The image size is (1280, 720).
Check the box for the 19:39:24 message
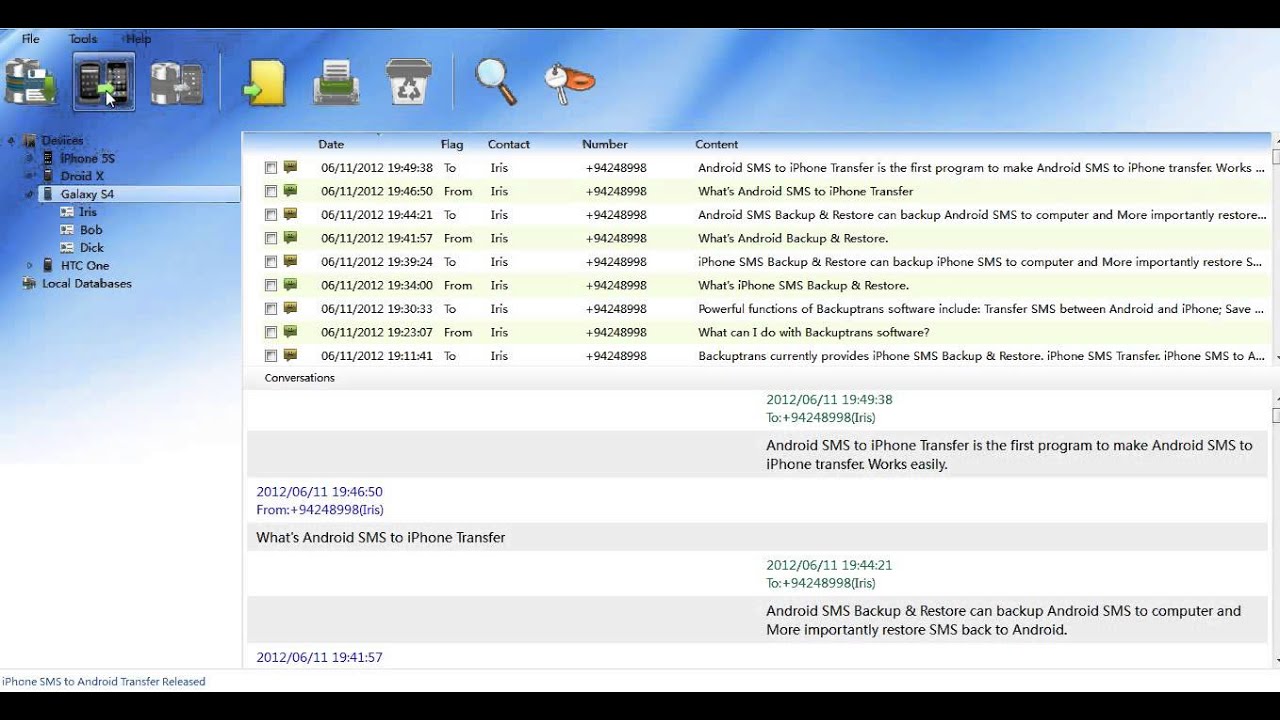(x=271, y=262)
